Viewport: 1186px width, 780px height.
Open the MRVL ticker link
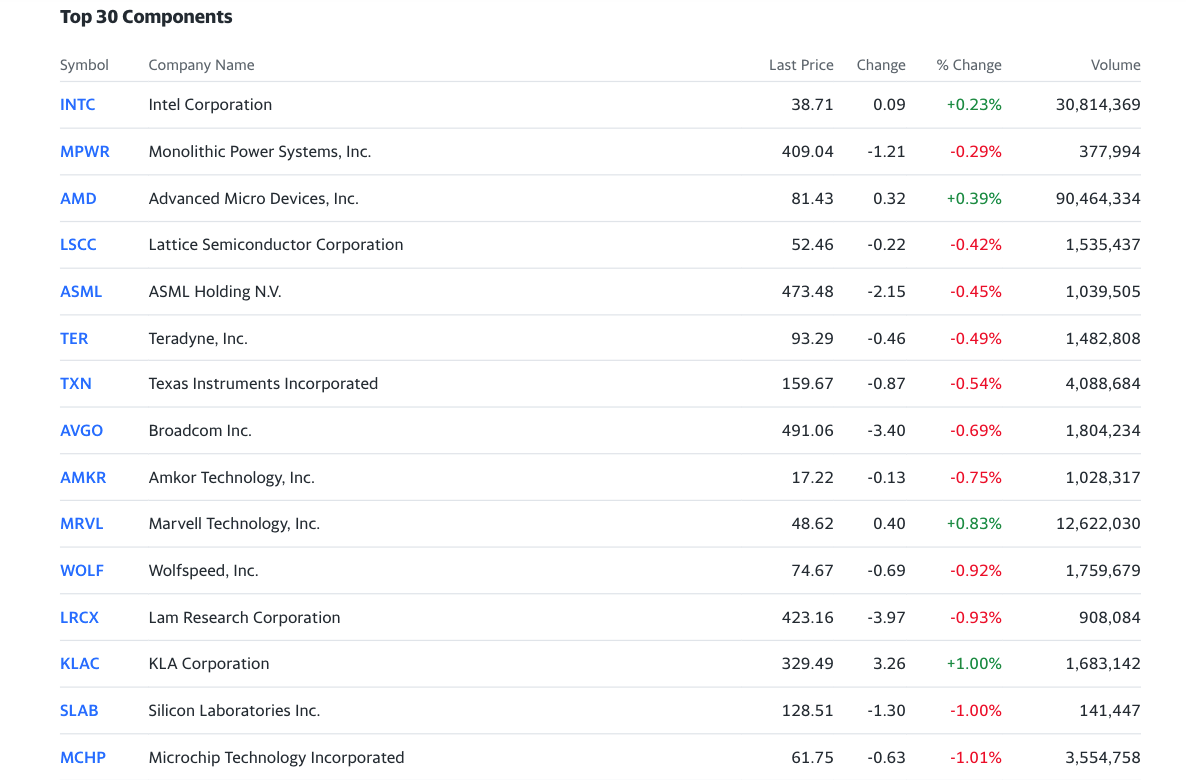82,524
